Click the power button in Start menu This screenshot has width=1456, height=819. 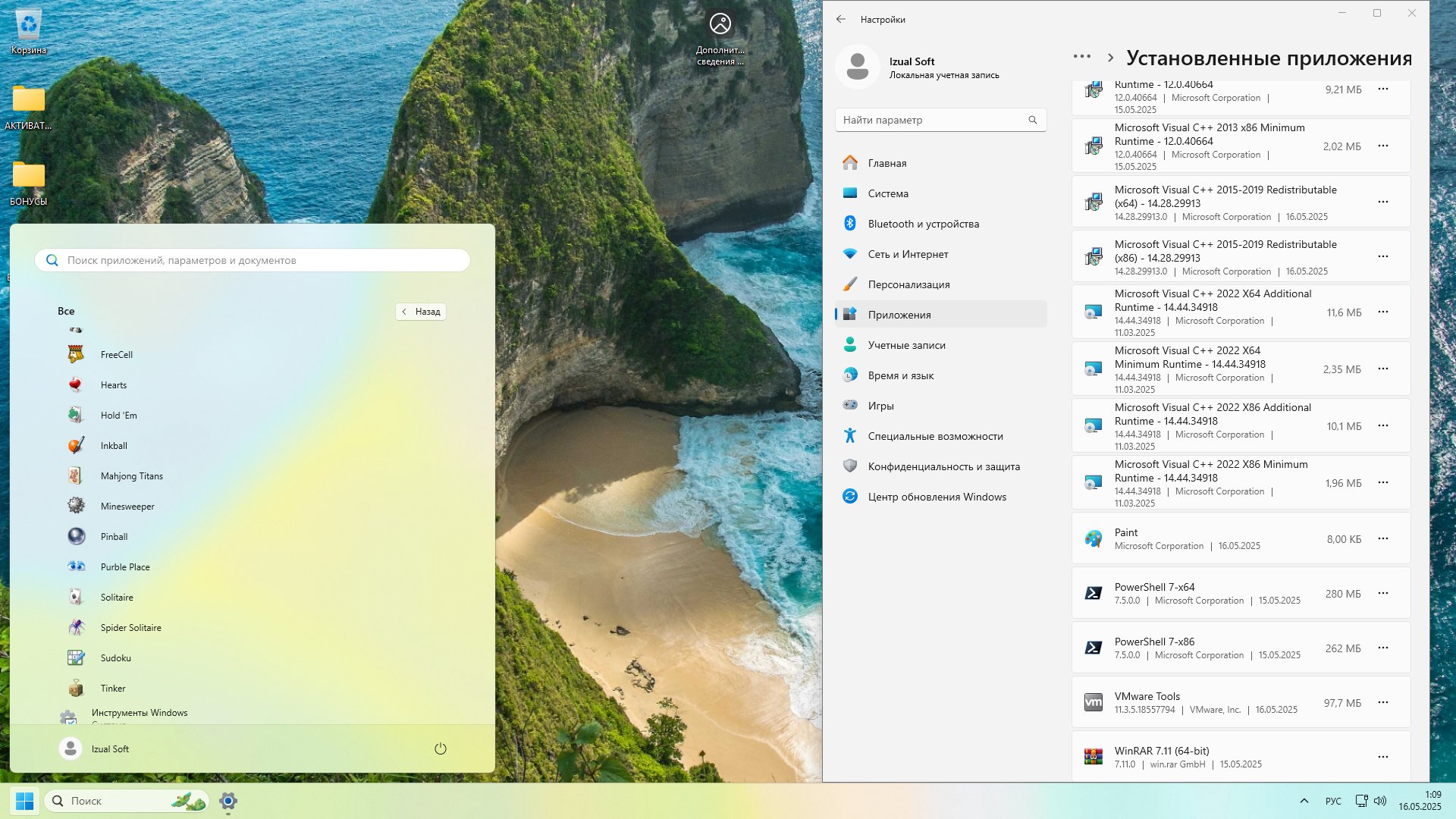point(441,748)
